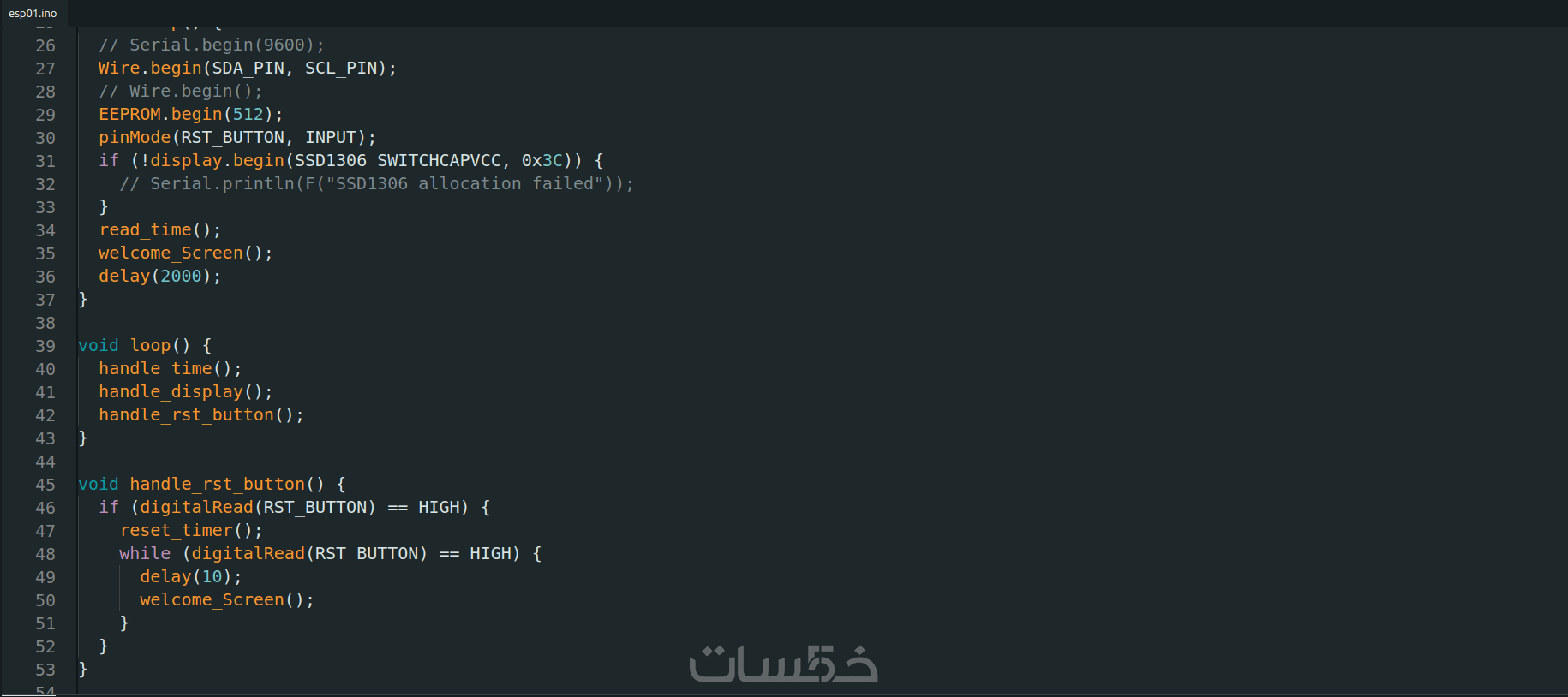Click the delay(2000) statement
The height and width of the screenshot is (697, 1568).
tap(159, 277)
